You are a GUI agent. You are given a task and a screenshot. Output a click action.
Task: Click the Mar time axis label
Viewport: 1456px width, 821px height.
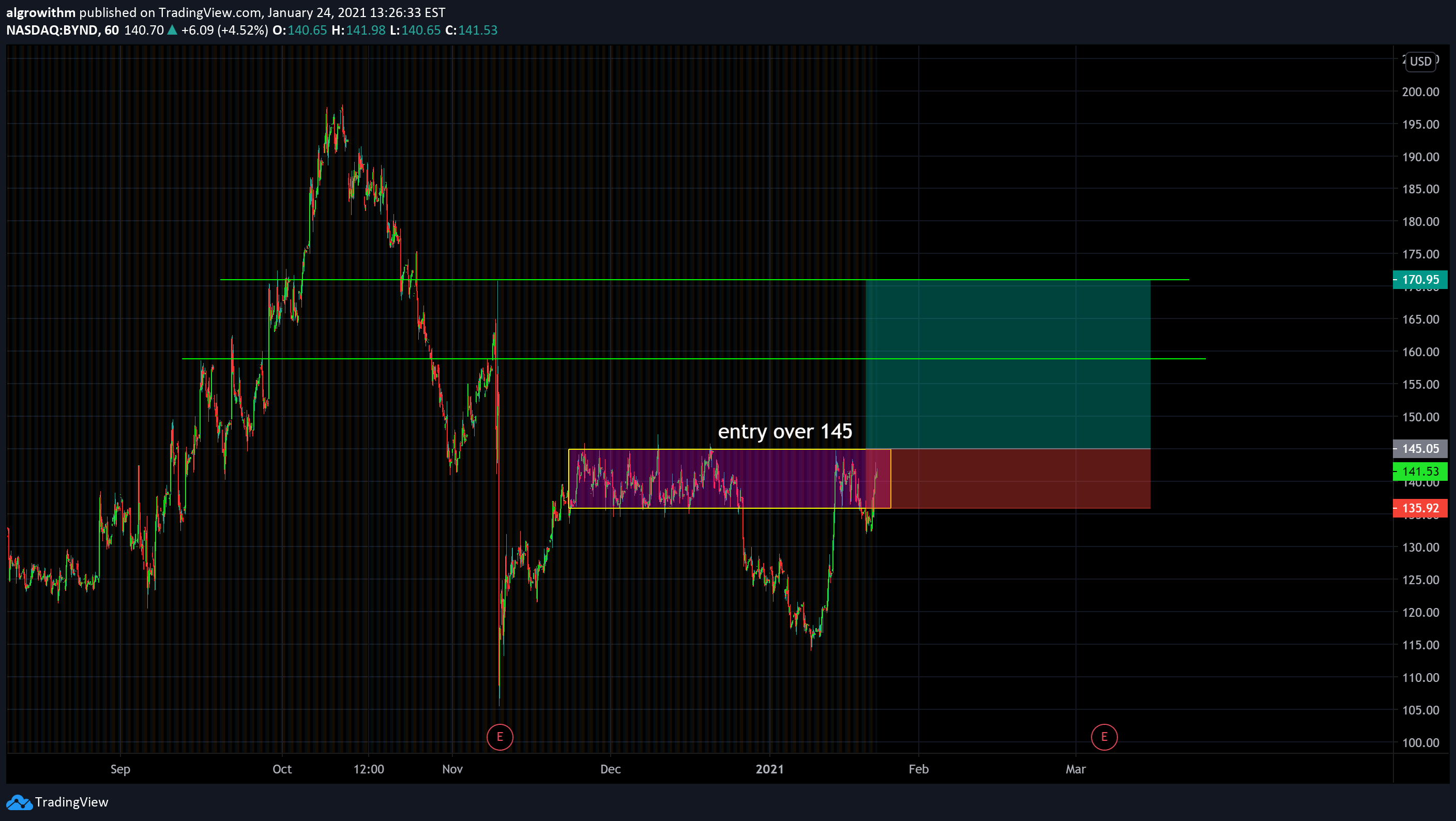tap(1075, 769)
